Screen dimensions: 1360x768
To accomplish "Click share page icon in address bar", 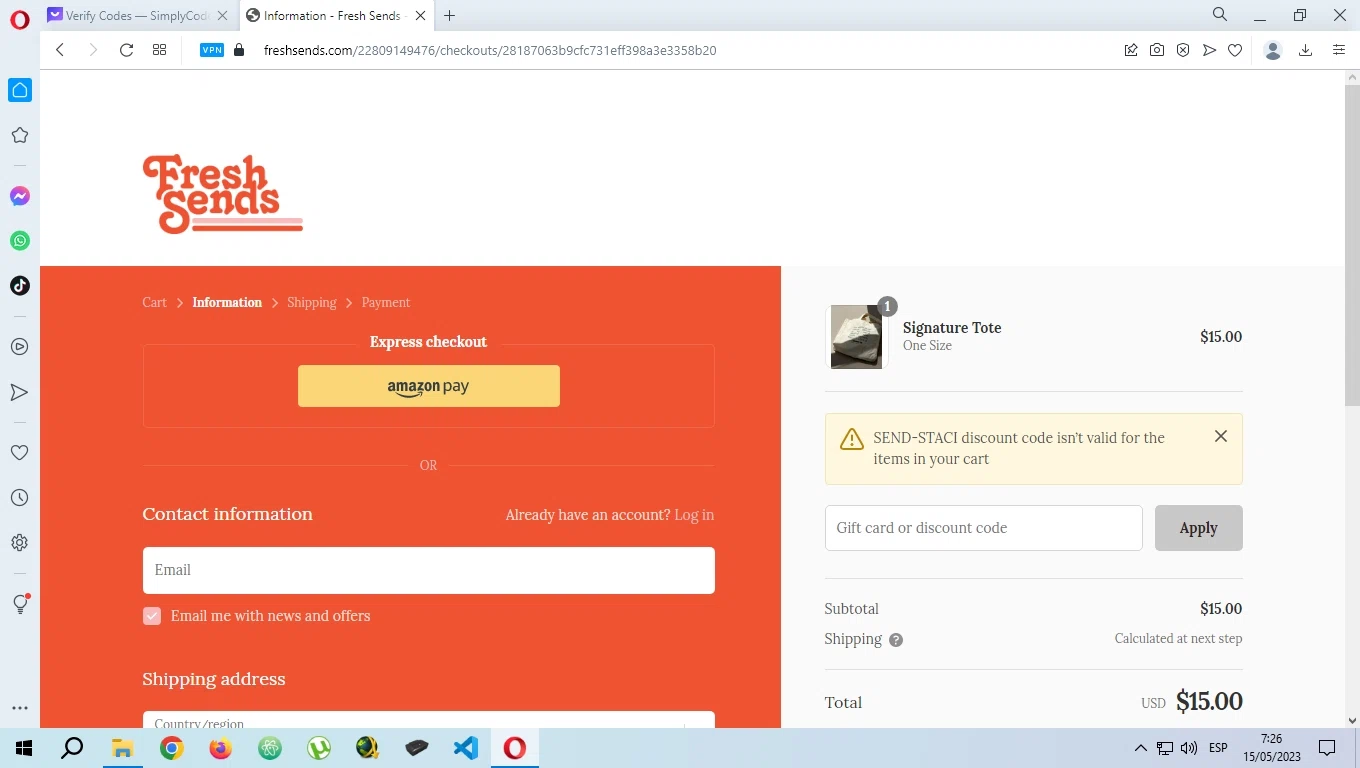I will pyautogui.click(x=1131, y=50).
